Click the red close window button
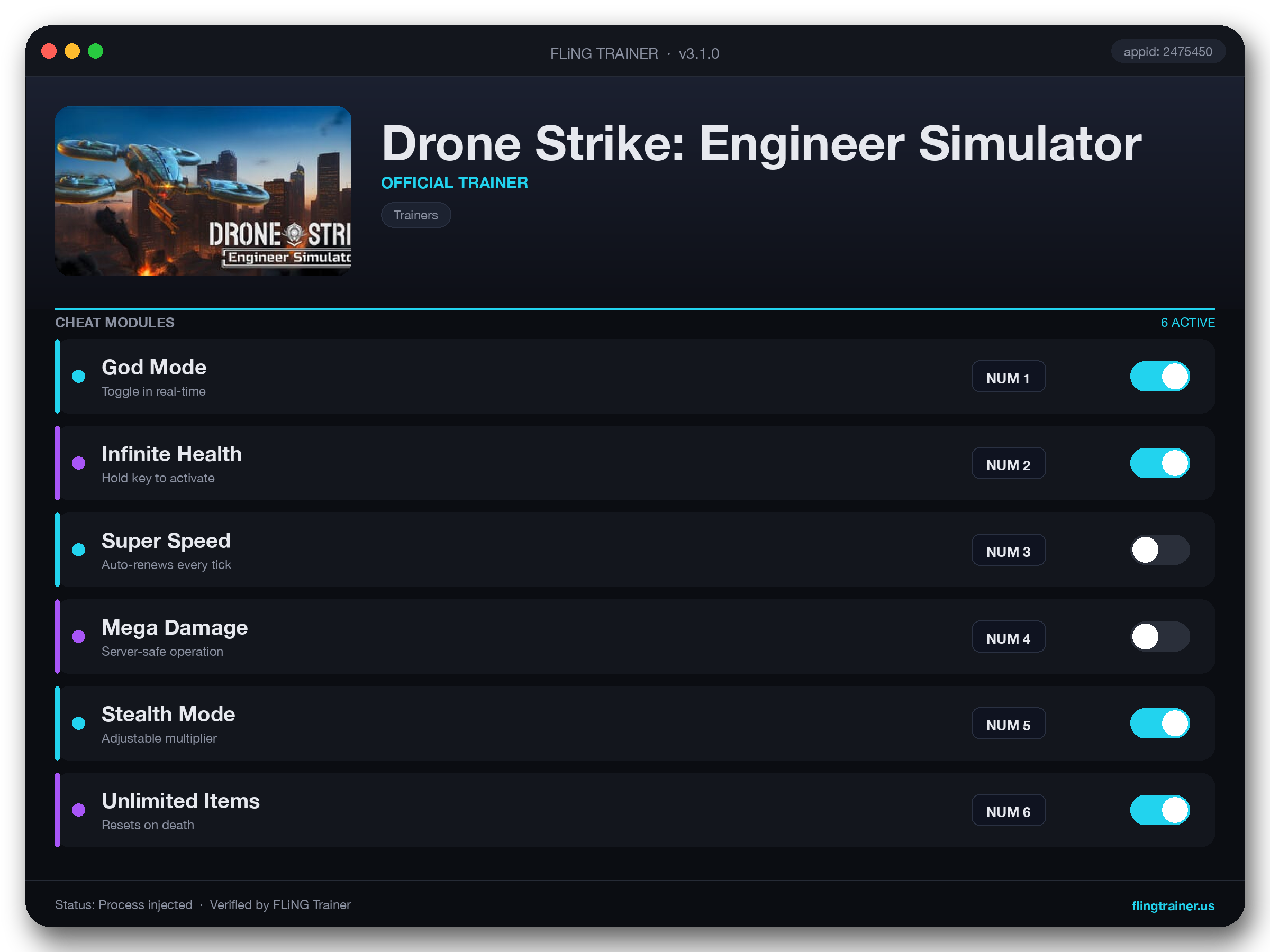The image size is (1270, 952). (x=49, y=51)
